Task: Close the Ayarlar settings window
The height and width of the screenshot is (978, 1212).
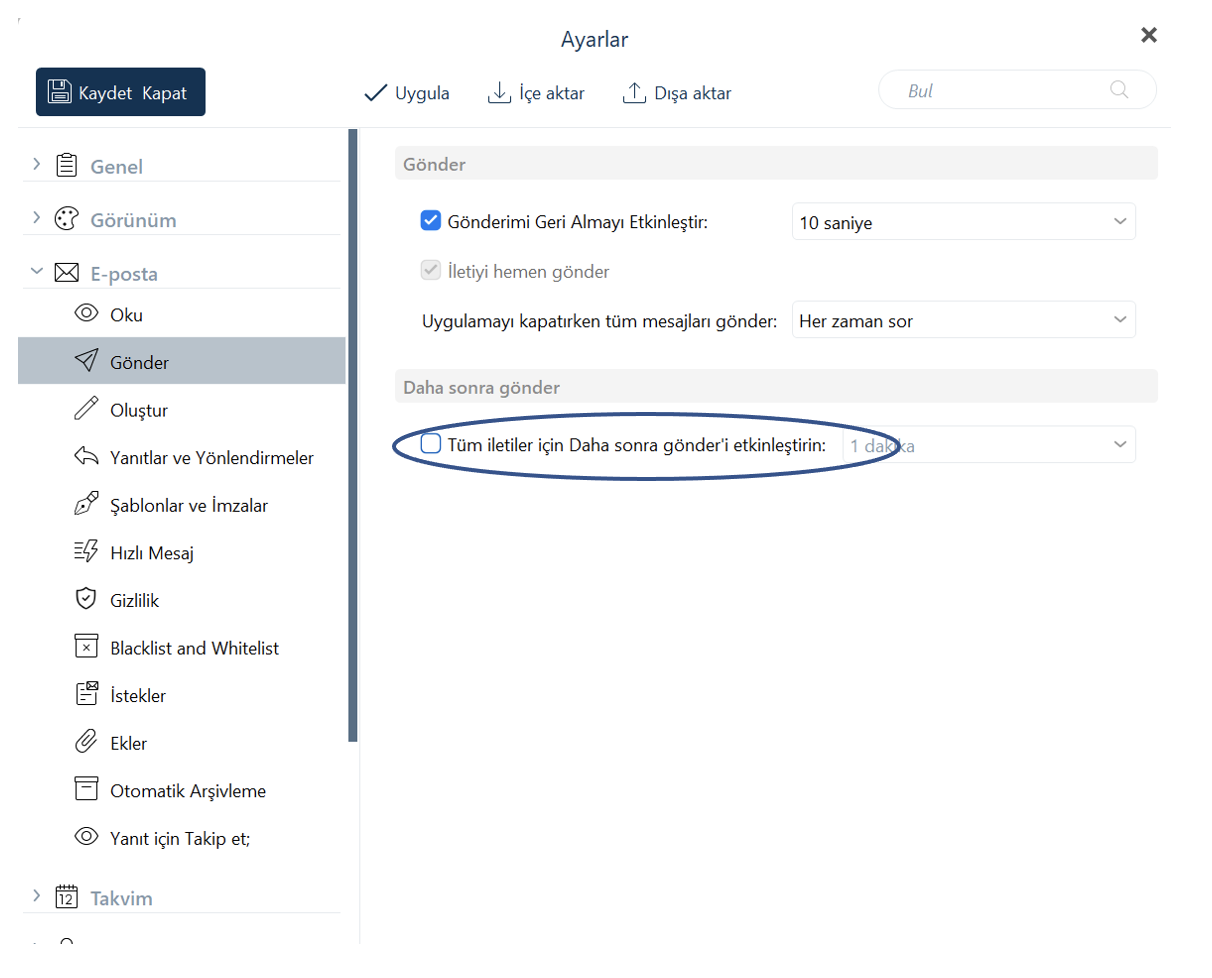Action: [x=1149, y=35]
